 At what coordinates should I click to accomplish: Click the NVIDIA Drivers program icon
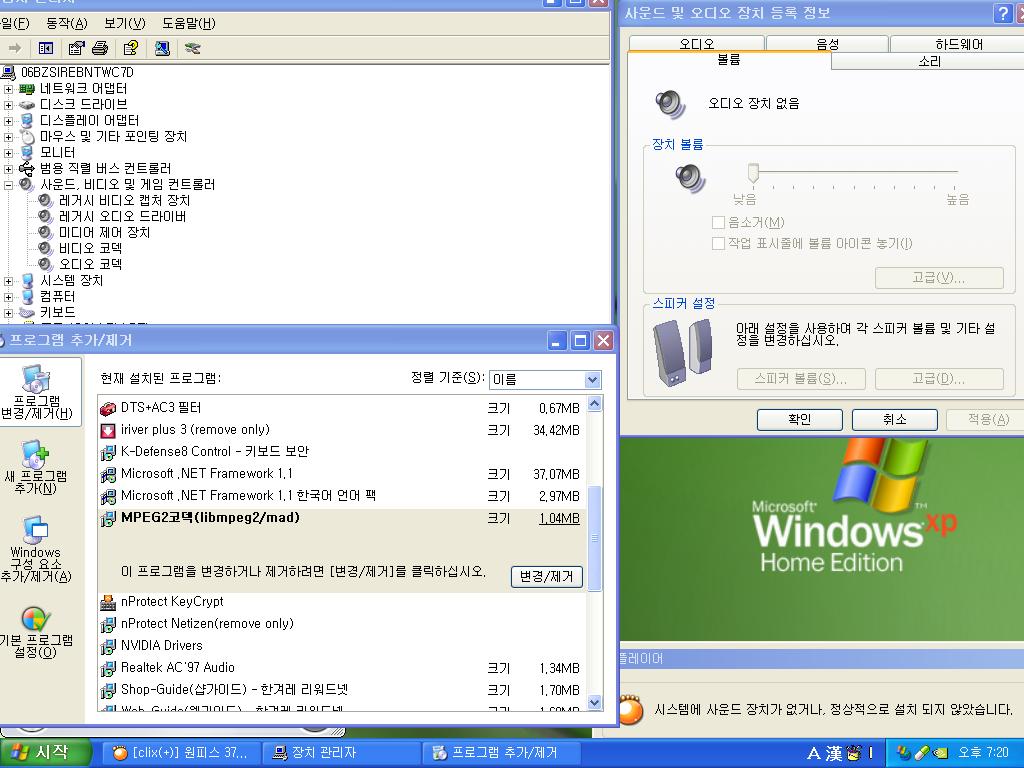(108, 646)
